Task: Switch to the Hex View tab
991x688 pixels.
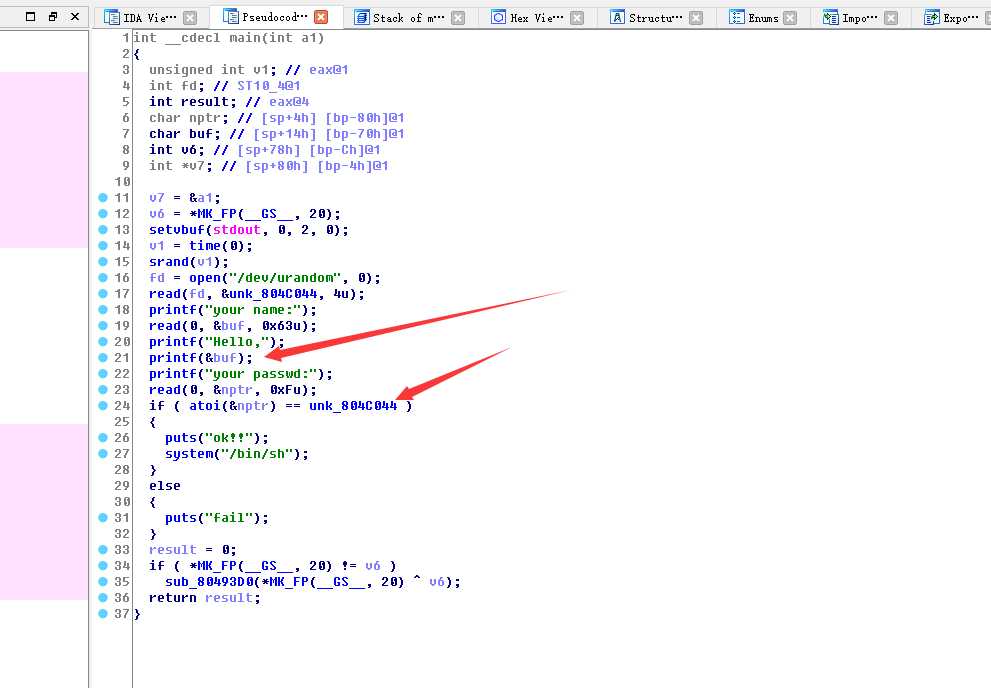Action: coord(537,18)
